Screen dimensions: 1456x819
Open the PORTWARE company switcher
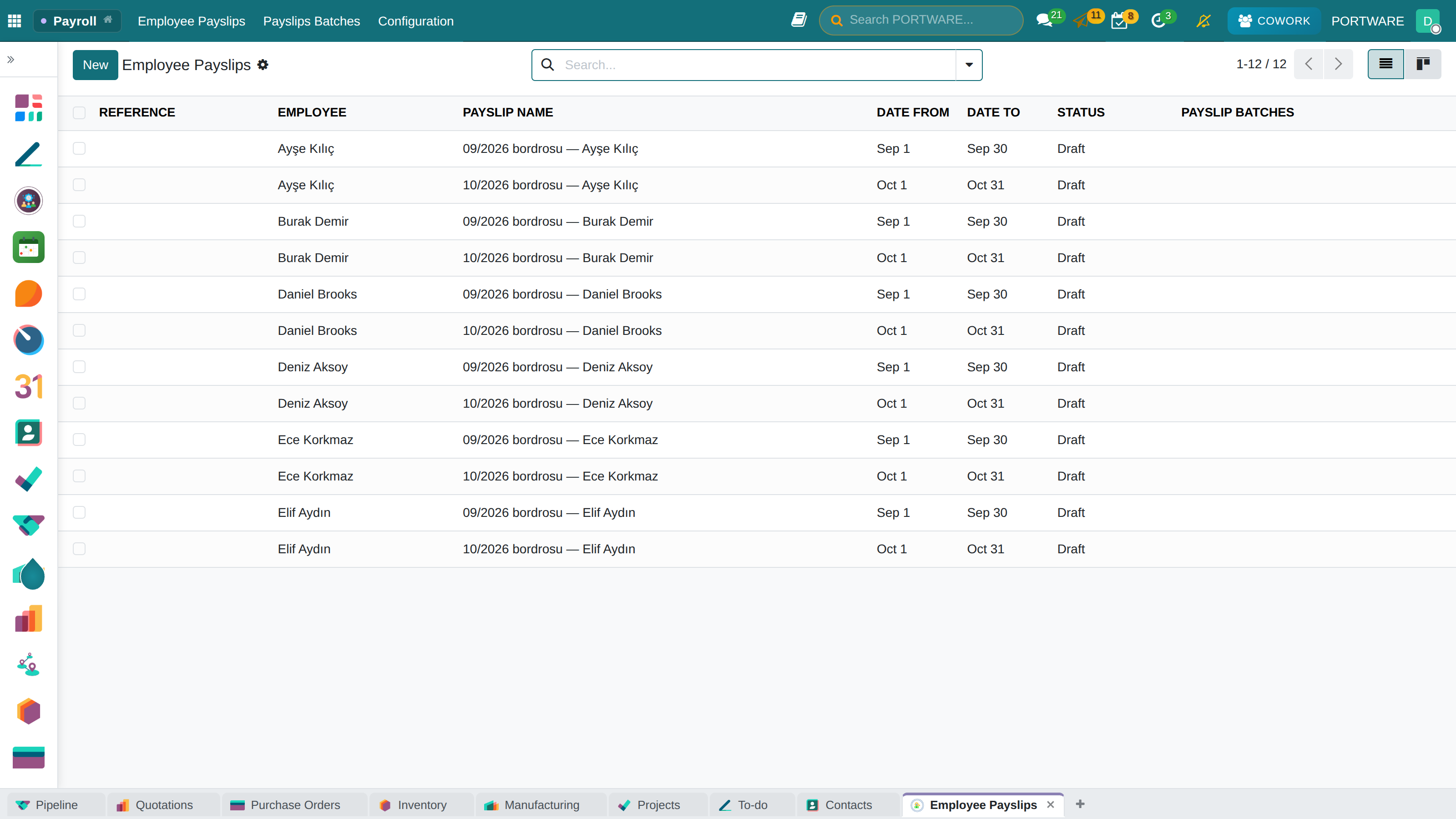(x=1367, y=21)
